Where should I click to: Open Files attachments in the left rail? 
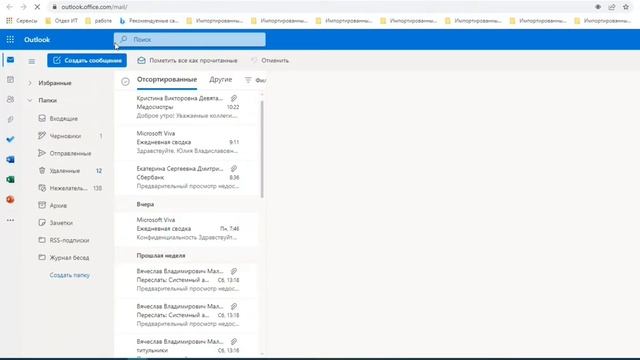pyautogui.click(x=11, y=119)
